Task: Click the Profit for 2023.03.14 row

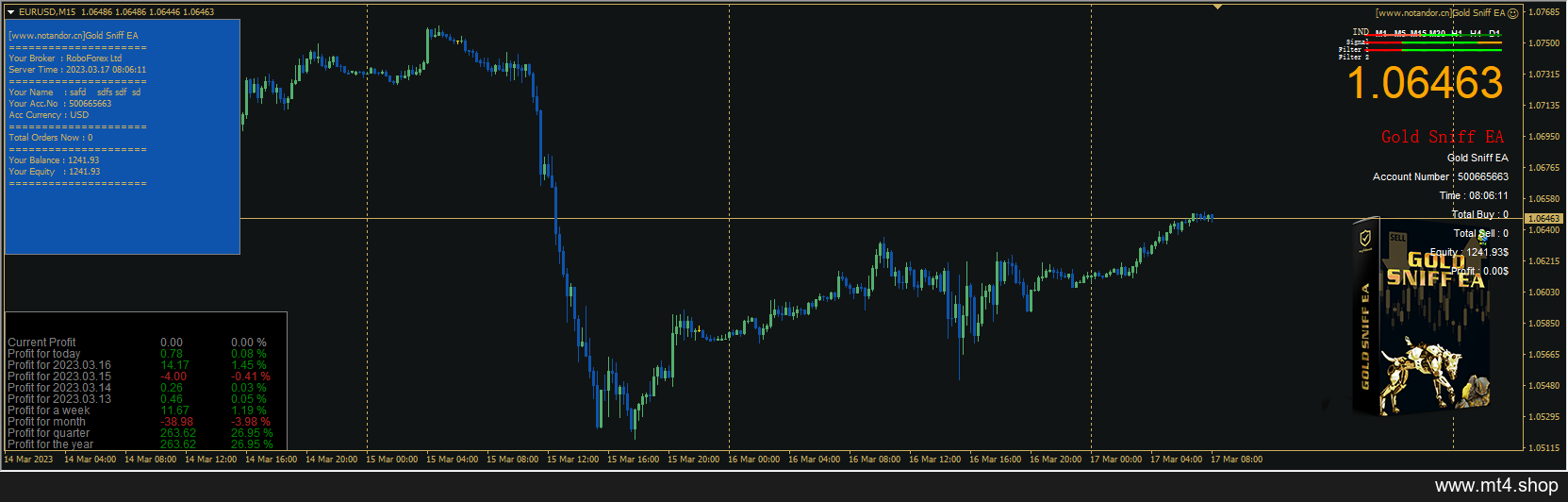Action: coord(138,388)
